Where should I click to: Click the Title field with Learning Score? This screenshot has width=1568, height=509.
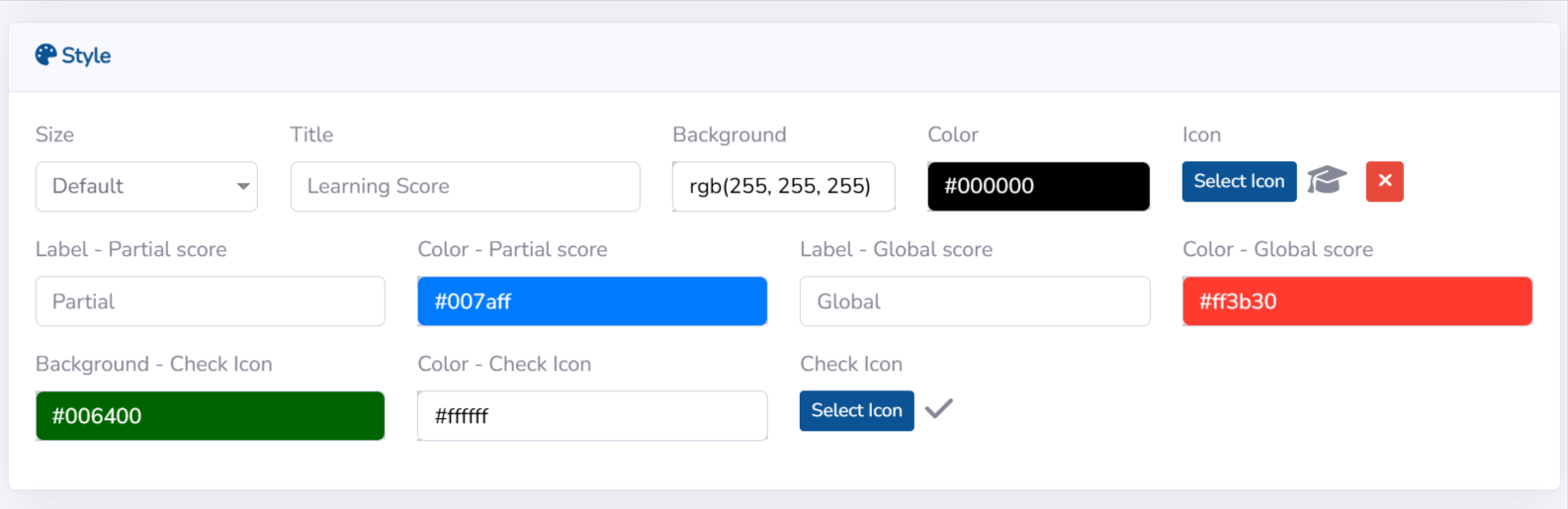(x=465, y=187)
